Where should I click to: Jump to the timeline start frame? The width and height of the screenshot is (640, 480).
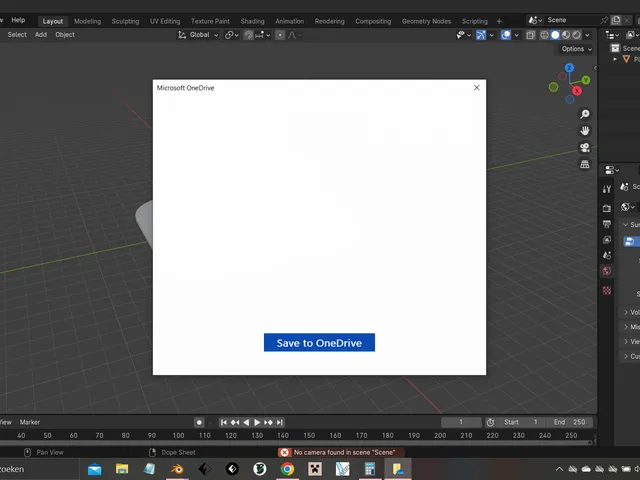(x=224, y=422)
